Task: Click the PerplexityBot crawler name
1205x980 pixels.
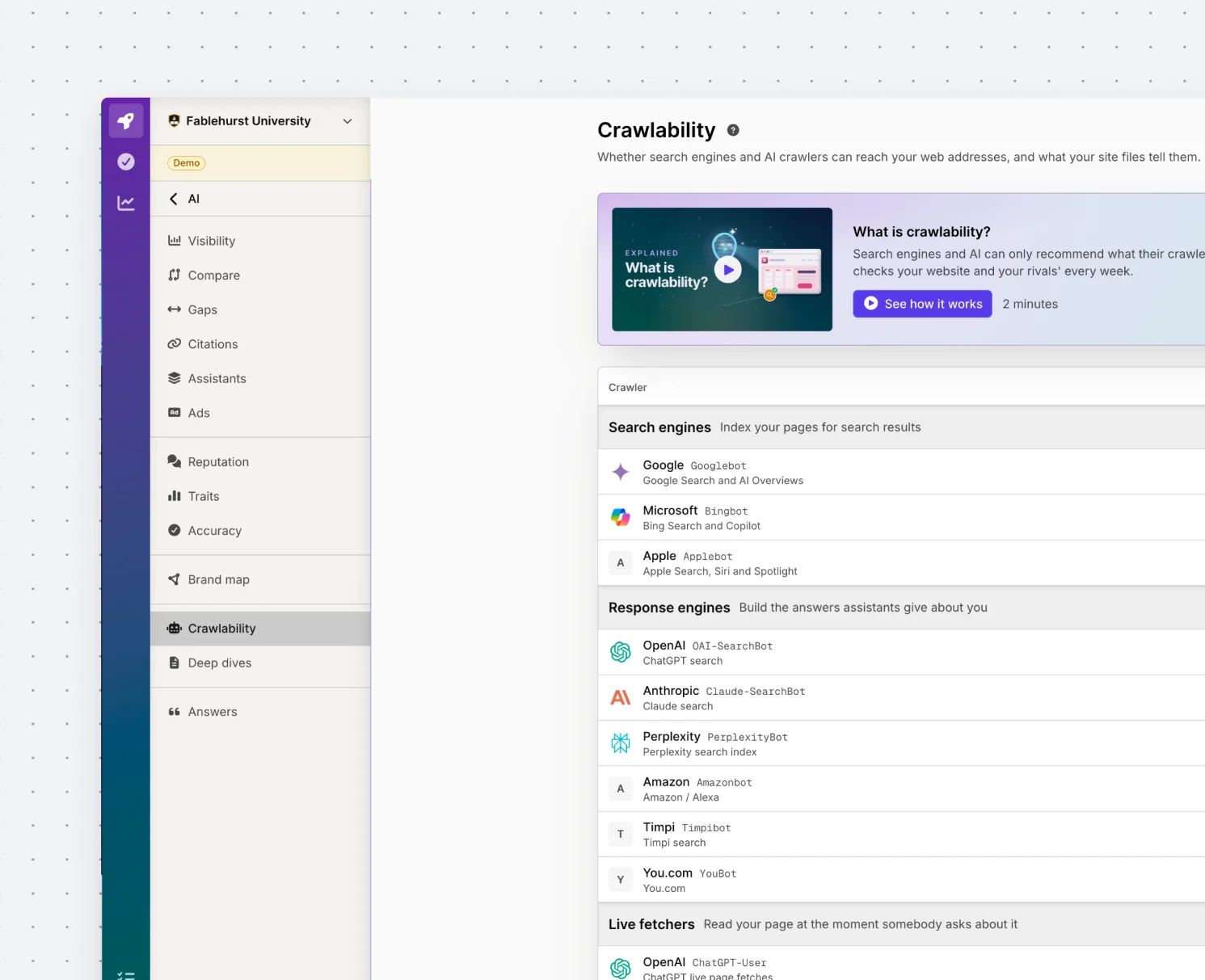Action: pos(748,738)
